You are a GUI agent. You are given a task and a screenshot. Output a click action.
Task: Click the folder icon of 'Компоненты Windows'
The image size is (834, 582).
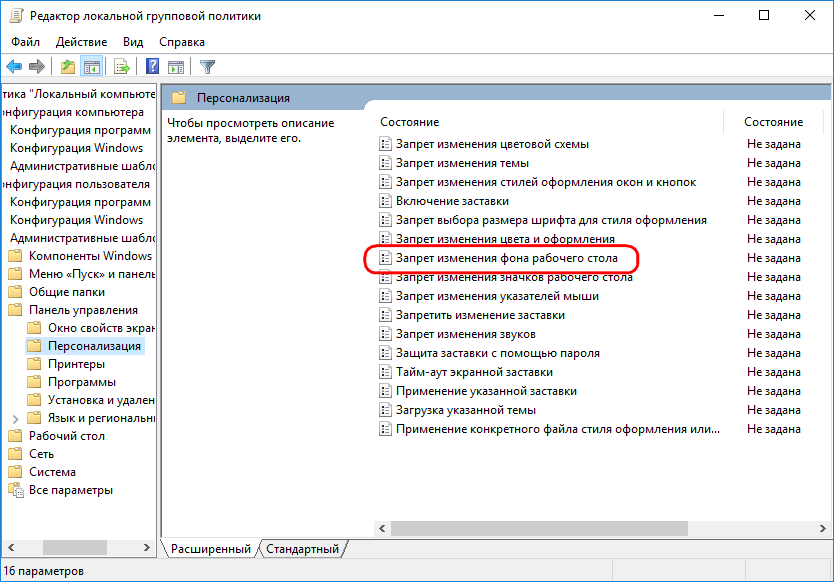point(15,256)
